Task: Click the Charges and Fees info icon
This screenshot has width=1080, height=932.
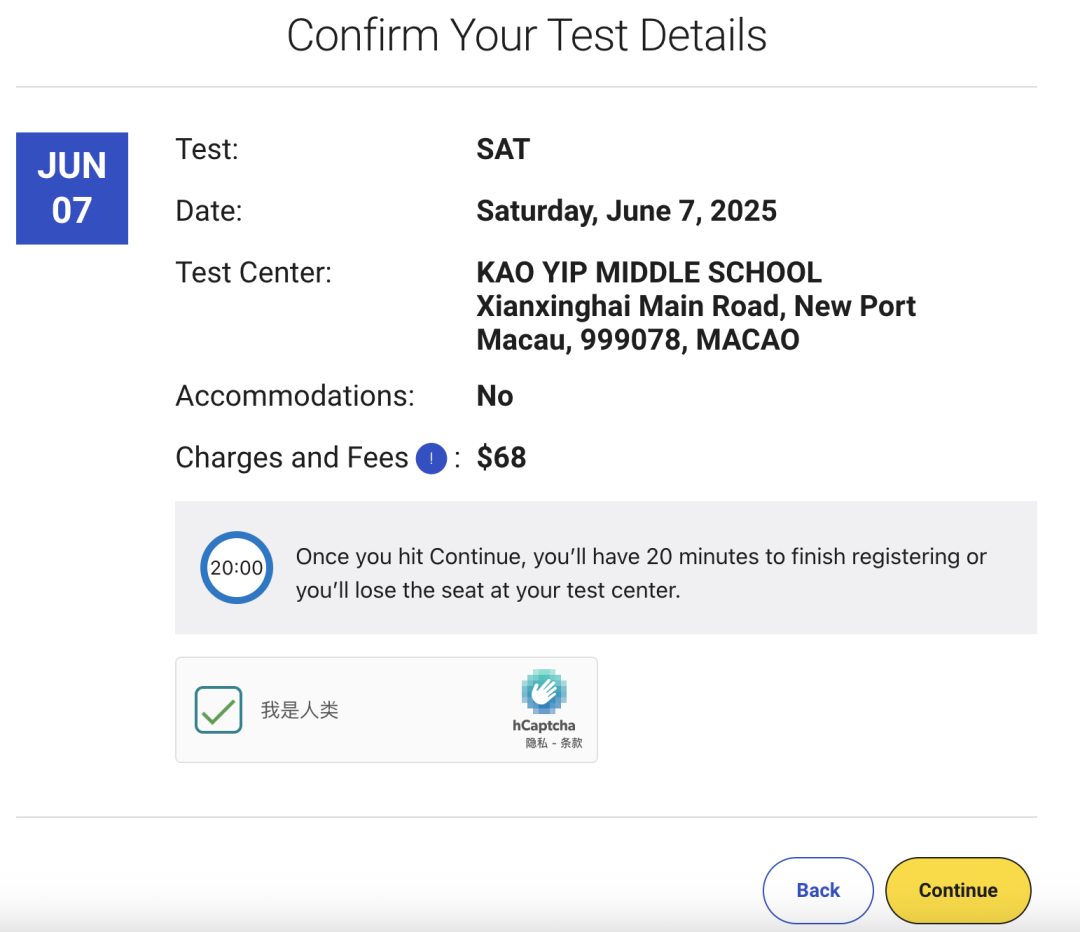Action: (431, 458)
